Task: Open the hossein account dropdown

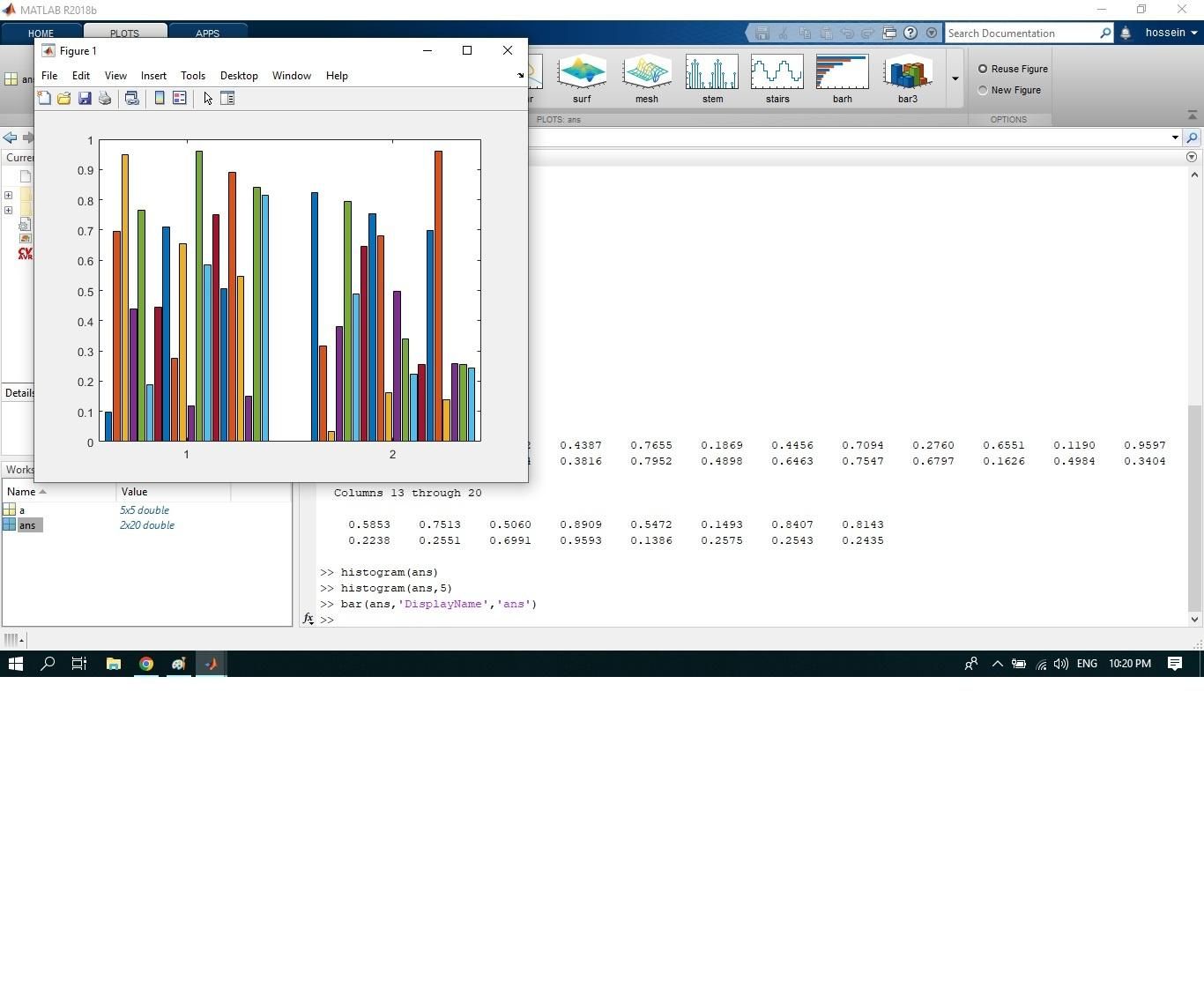Action: pyautogui.click(x=1171, y=33)
